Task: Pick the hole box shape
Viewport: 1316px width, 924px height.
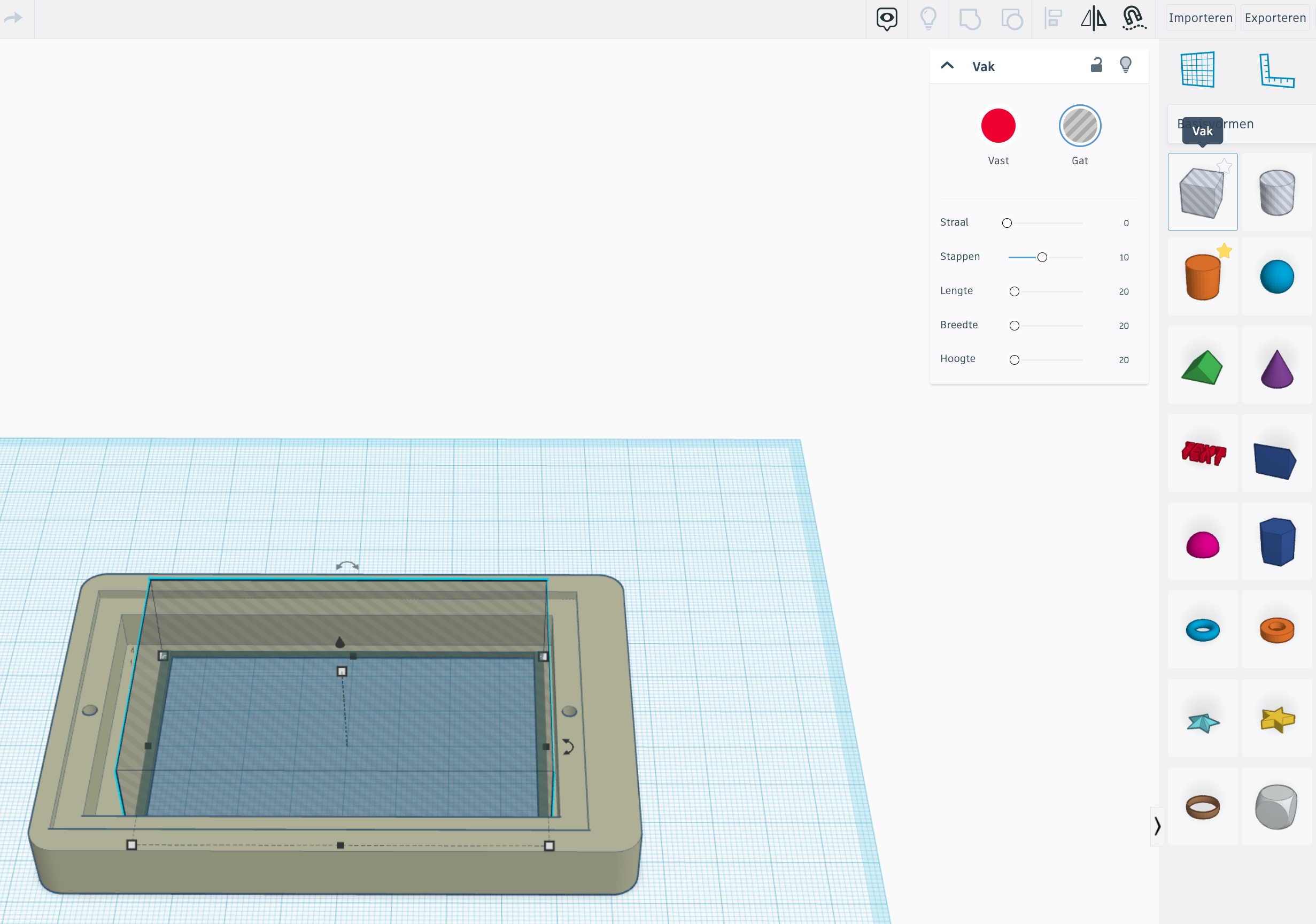Action: pyautogui.click(x=1202, y=192)
